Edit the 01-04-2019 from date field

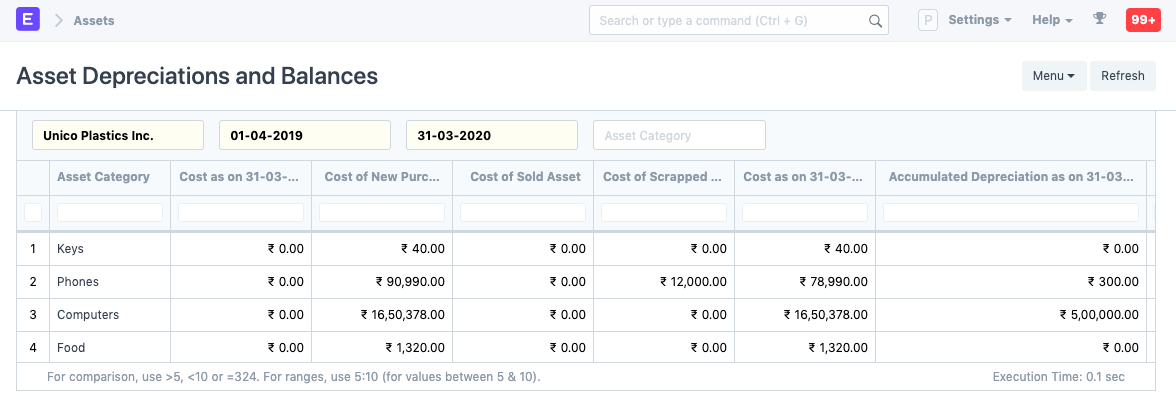tap(305, 135)
